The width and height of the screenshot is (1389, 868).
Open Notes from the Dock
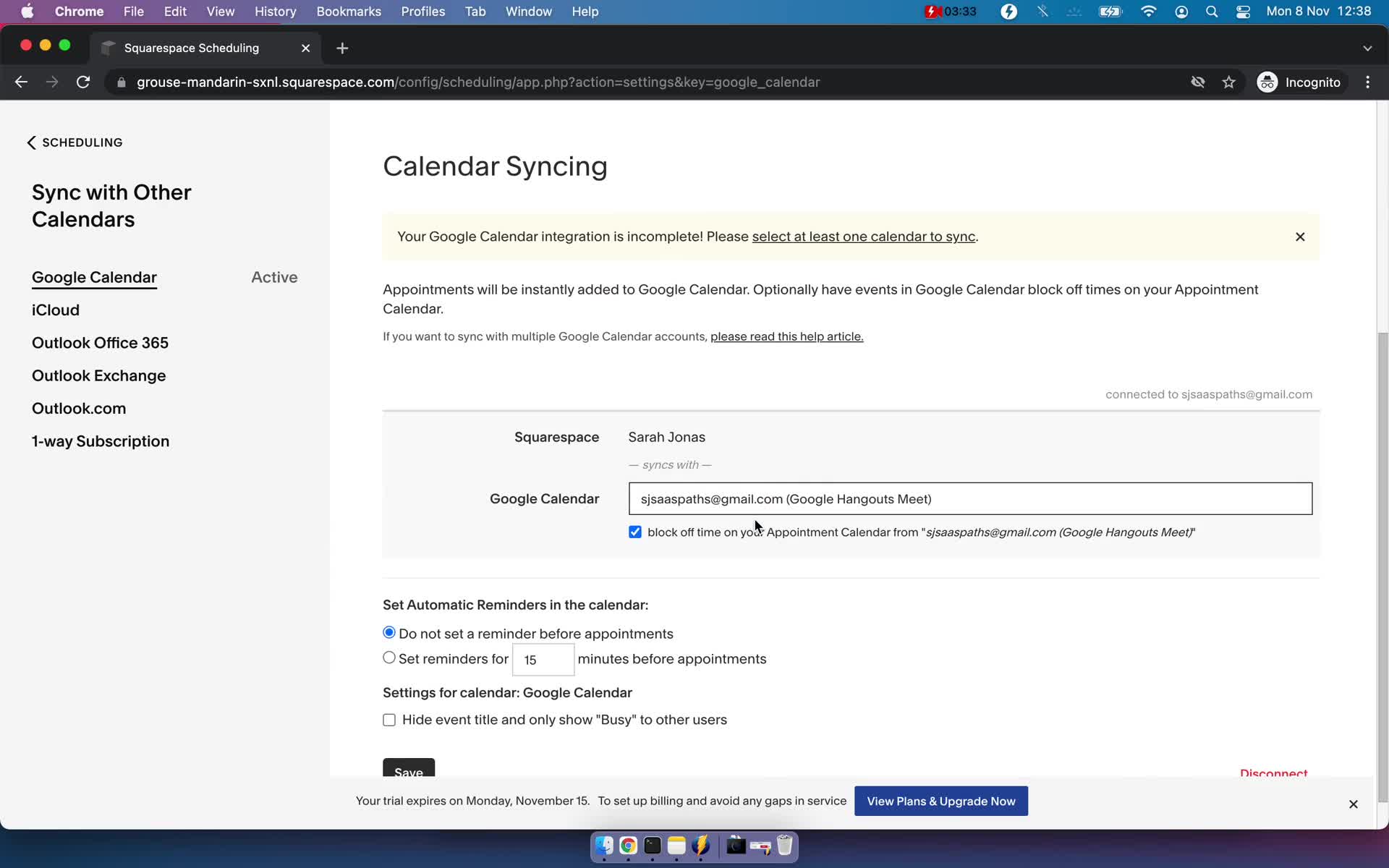point(676,846)
